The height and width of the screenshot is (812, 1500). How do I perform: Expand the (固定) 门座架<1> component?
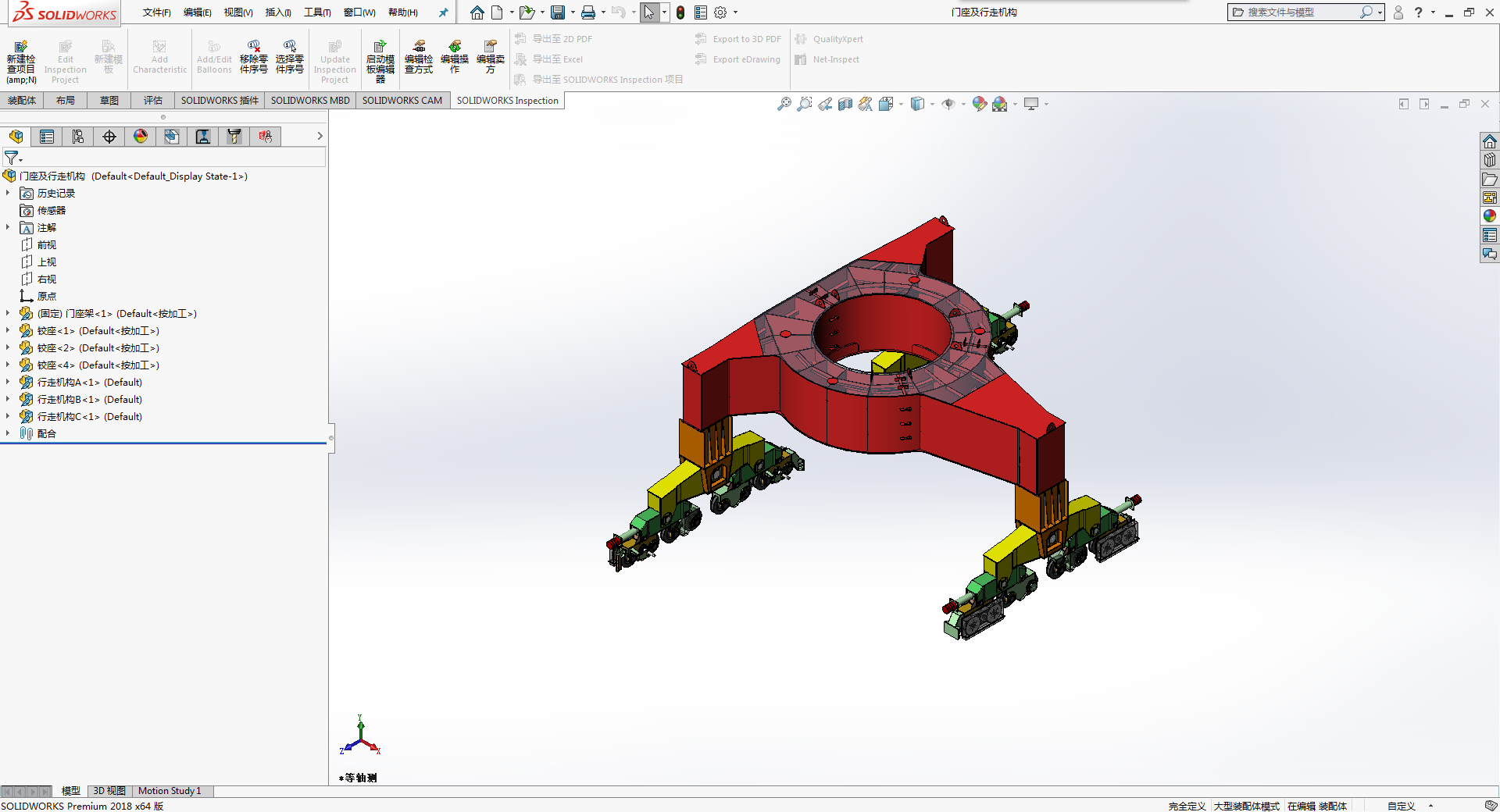click(8, 313)
